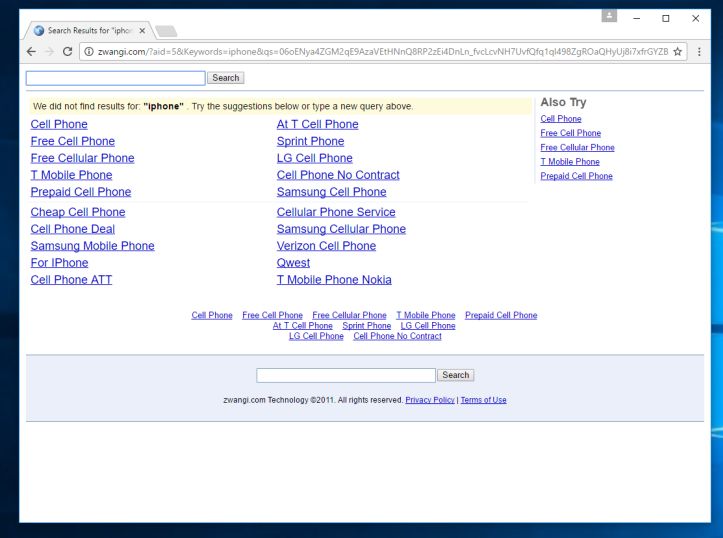Image resolution: width=723 pixels, height=538 pixels.
Task: Open the Samsung Cellular Phone link
Action: 341,229
